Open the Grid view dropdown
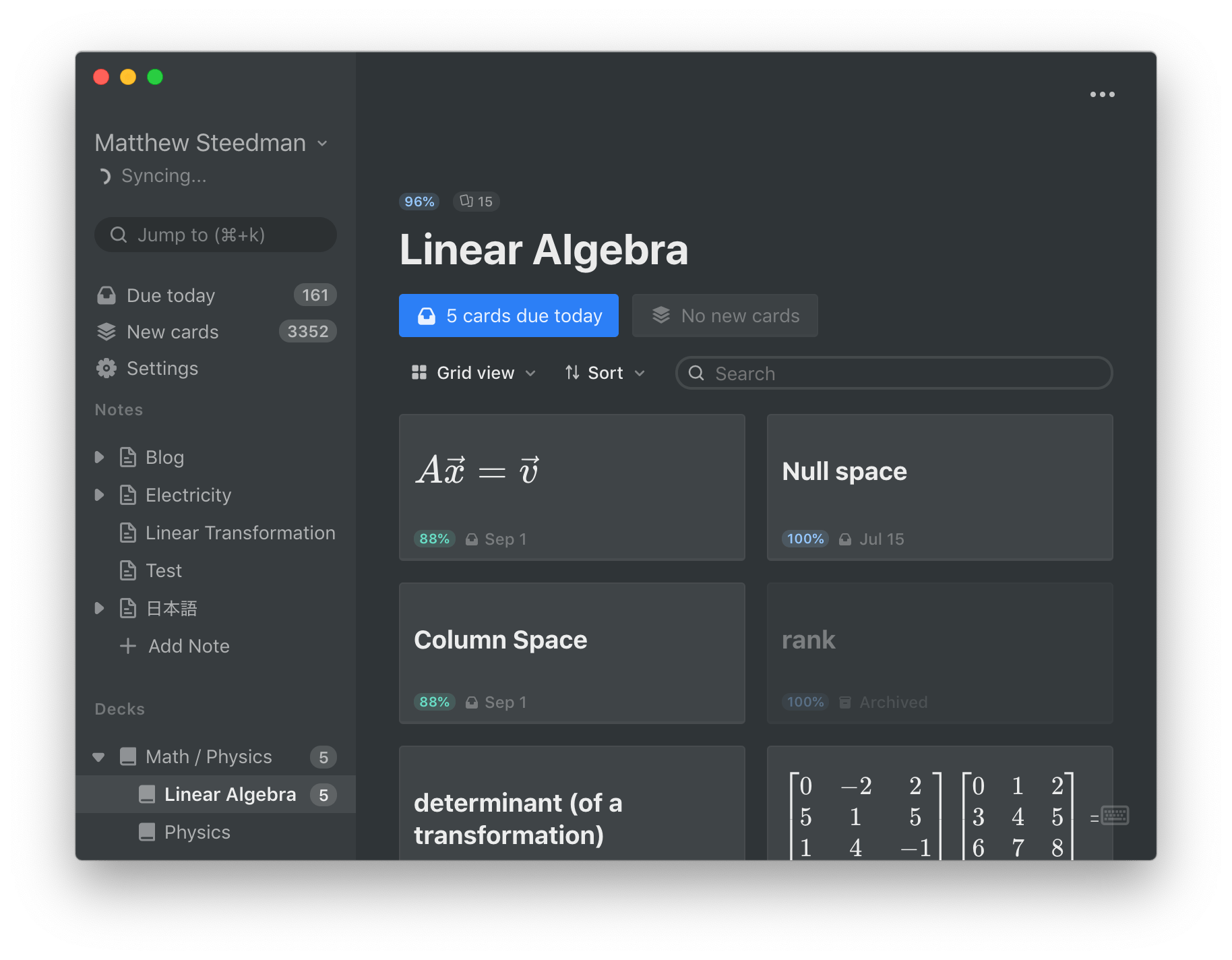Screen dimensions: 1232x960 pyautogui.click(x=474, y=373)
